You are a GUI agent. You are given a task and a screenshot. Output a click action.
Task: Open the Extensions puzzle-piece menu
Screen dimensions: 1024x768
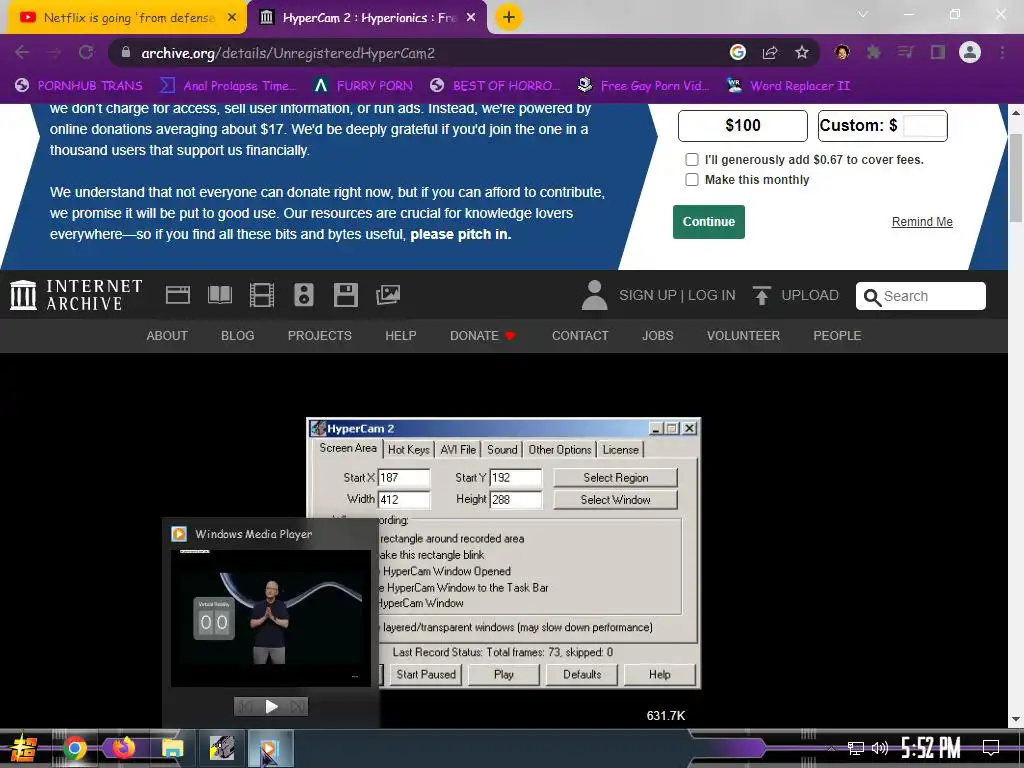[873, 52]
